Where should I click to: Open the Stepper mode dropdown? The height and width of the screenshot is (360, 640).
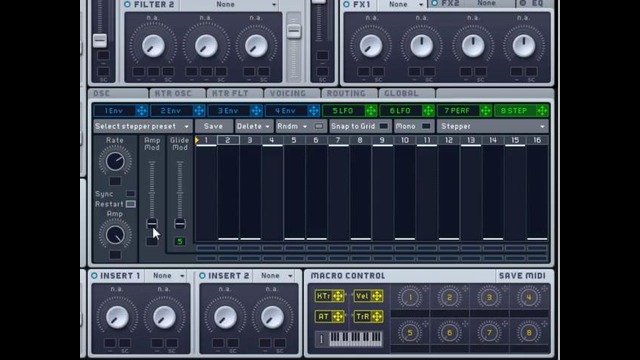tap(493, 127)
